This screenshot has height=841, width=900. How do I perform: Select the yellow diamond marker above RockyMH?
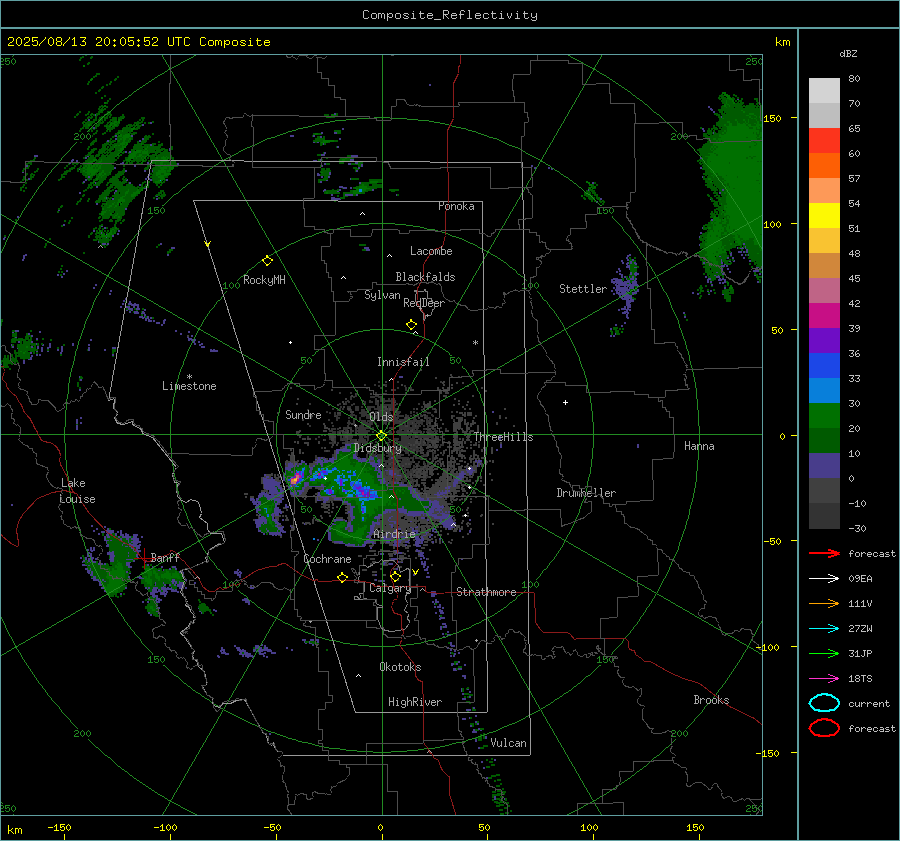tap(267, 261)
